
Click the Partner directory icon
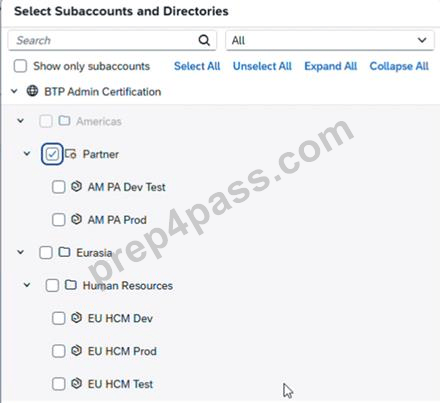71,154
